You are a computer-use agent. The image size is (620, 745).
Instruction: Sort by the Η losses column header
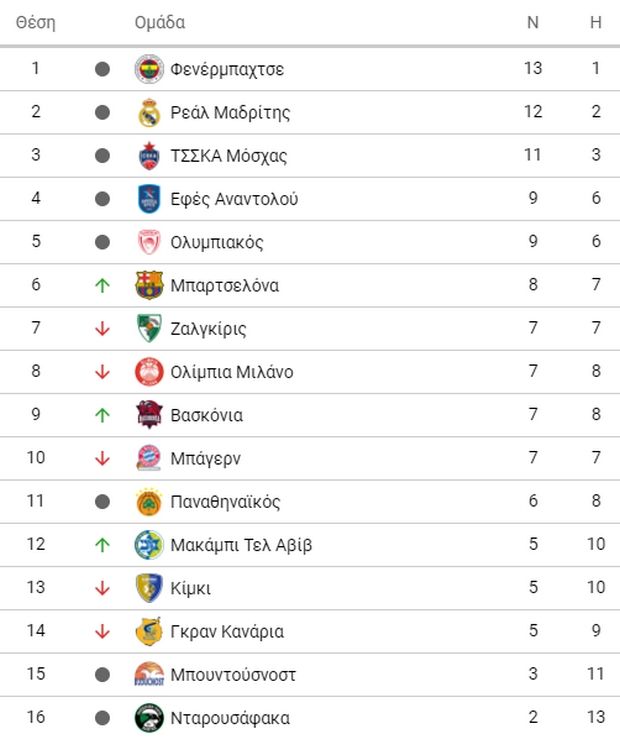(595, 23)
